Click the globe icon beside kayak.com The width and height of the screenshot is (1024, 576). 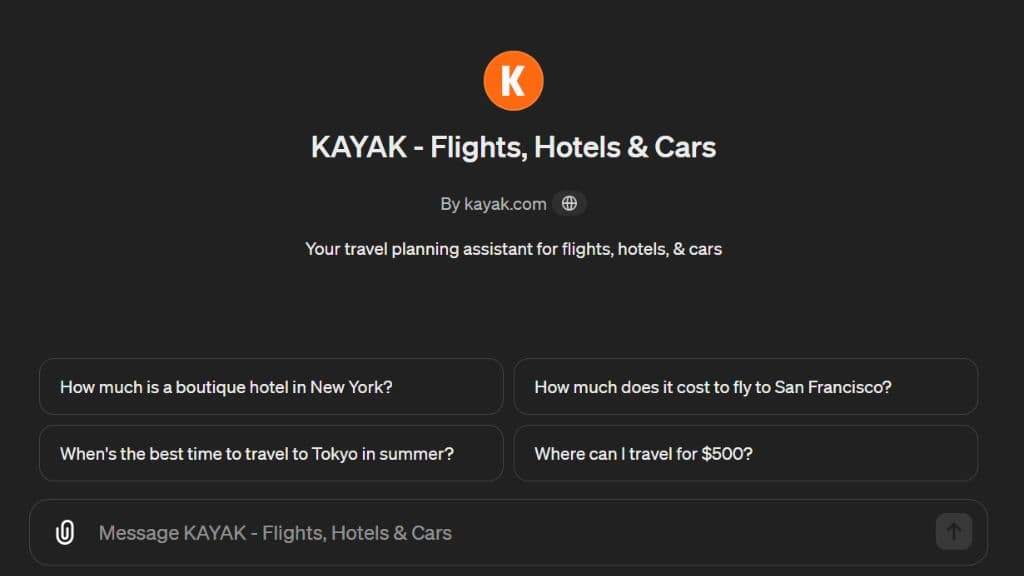(569, 204)
